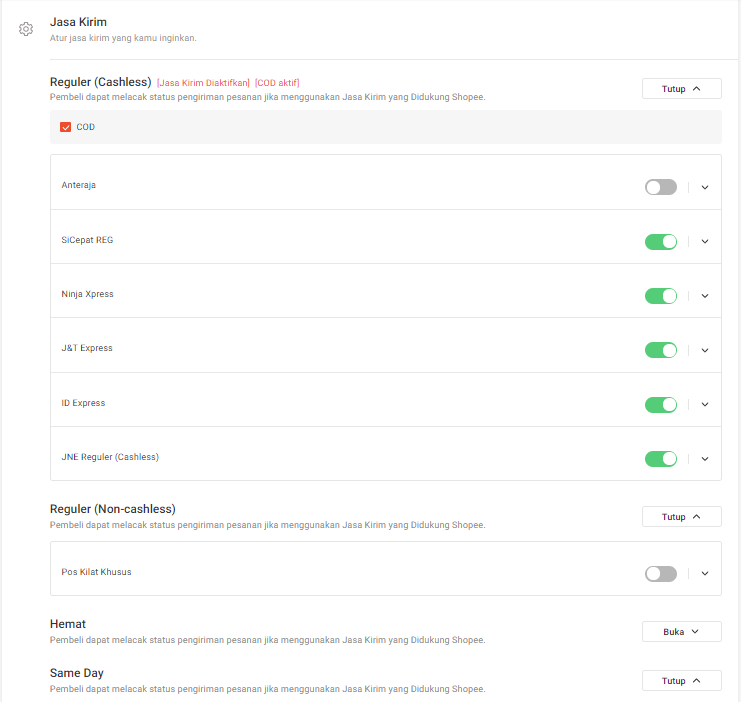Uncheck the COD checkbox
The width and height of the screenshot is (741, 702).
(65, 127)
